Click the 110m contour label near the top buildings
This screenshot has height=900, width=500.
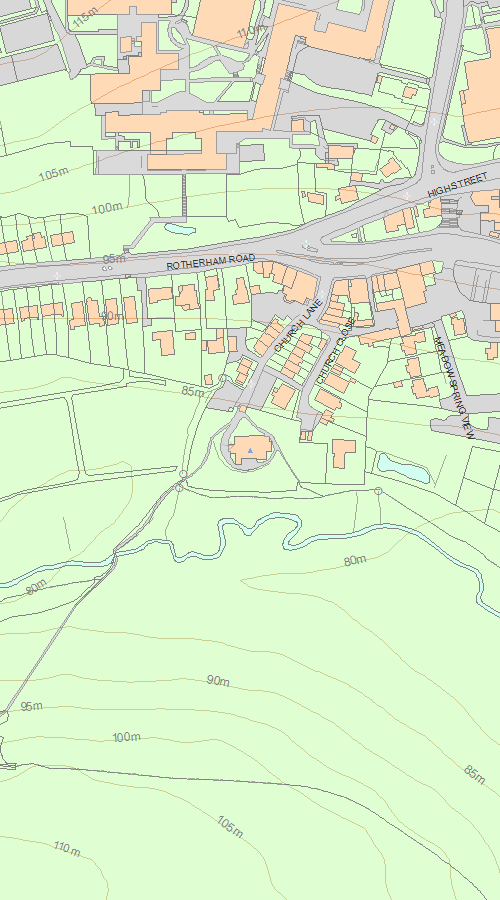click(251, 32)
